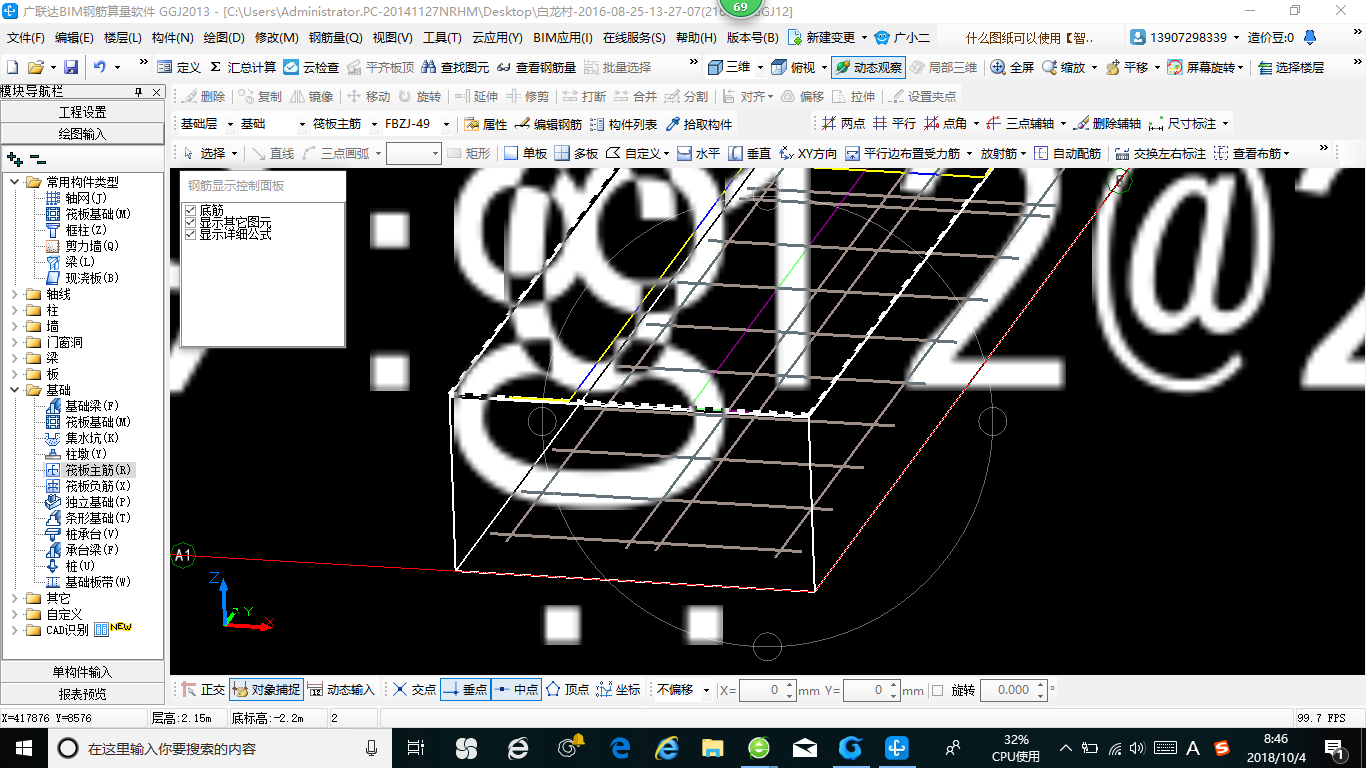Click rotation angle input field
Screen dimensions: 1366x768
pos(1013,690)
